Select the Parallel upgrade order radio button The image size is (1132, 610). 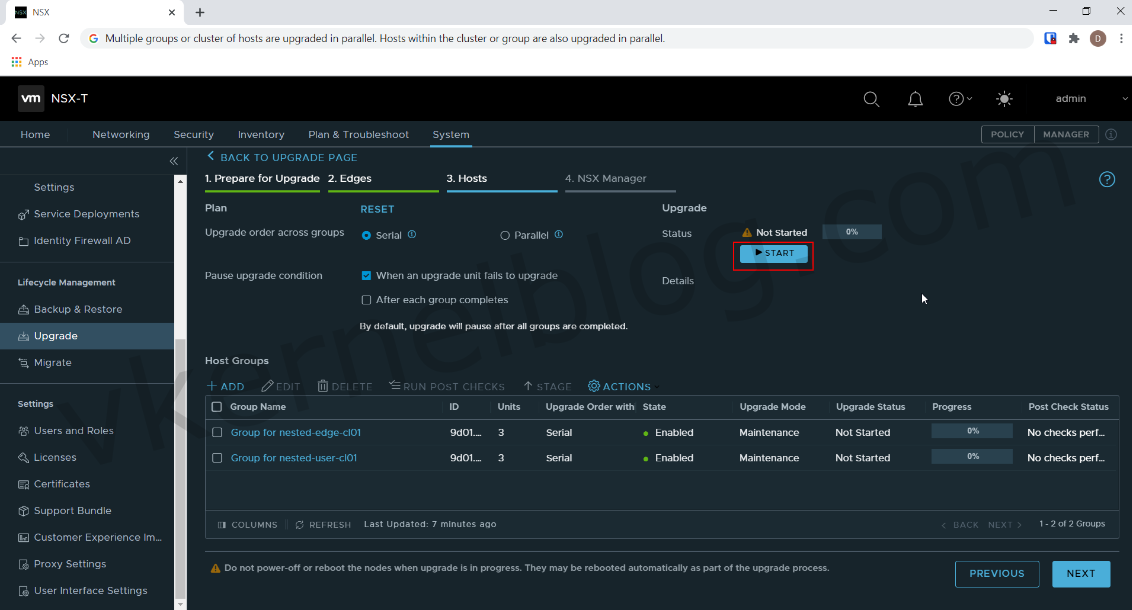(505, 234)
